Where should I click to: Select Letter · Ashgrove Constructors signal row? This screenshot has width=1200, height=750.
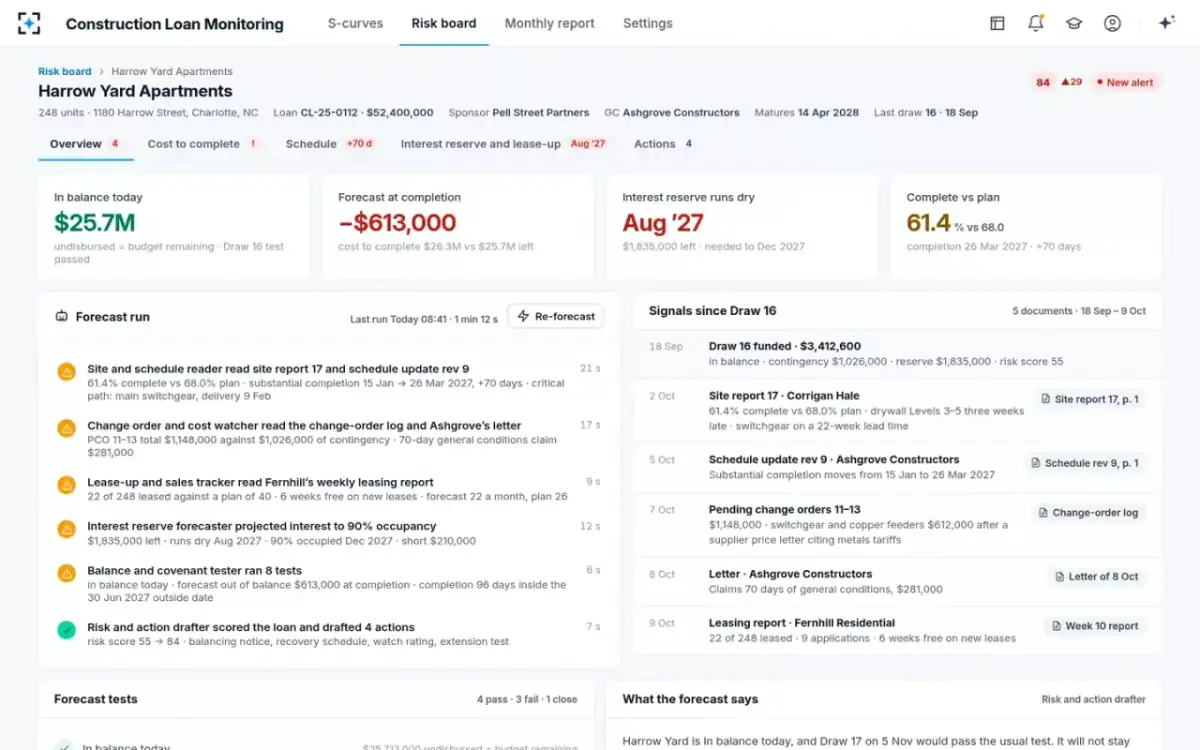[898, 582]
